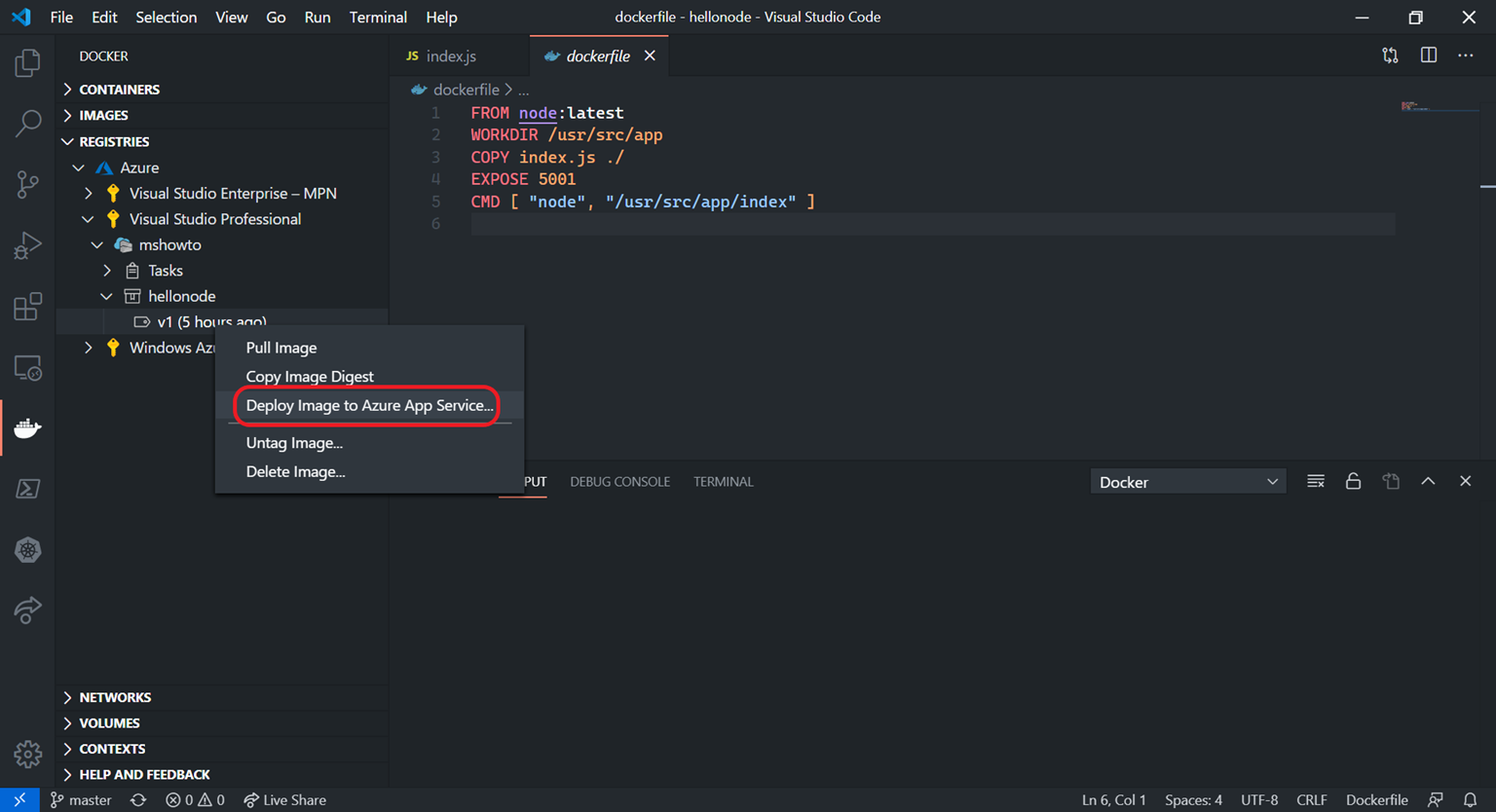Open the Explorer view in activity bar
1496x812 pixels.
click(x=27, y=63)
